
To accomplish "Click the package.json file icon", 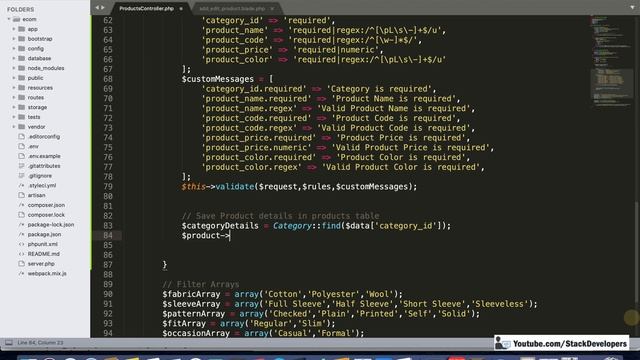I will pyautogui.click(x=22, y=234).
